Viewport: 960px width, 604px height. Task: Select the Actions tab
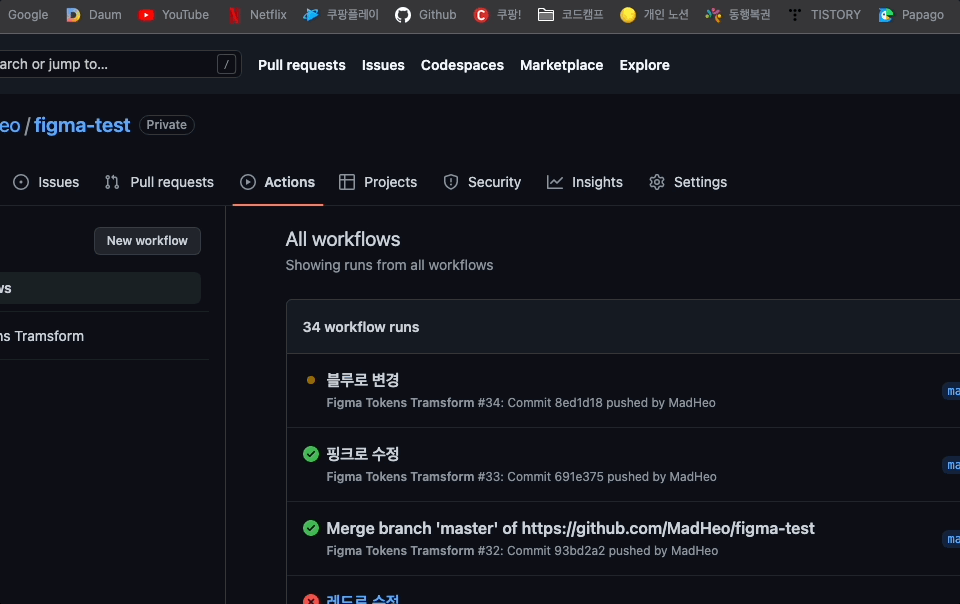pos(277,182)
